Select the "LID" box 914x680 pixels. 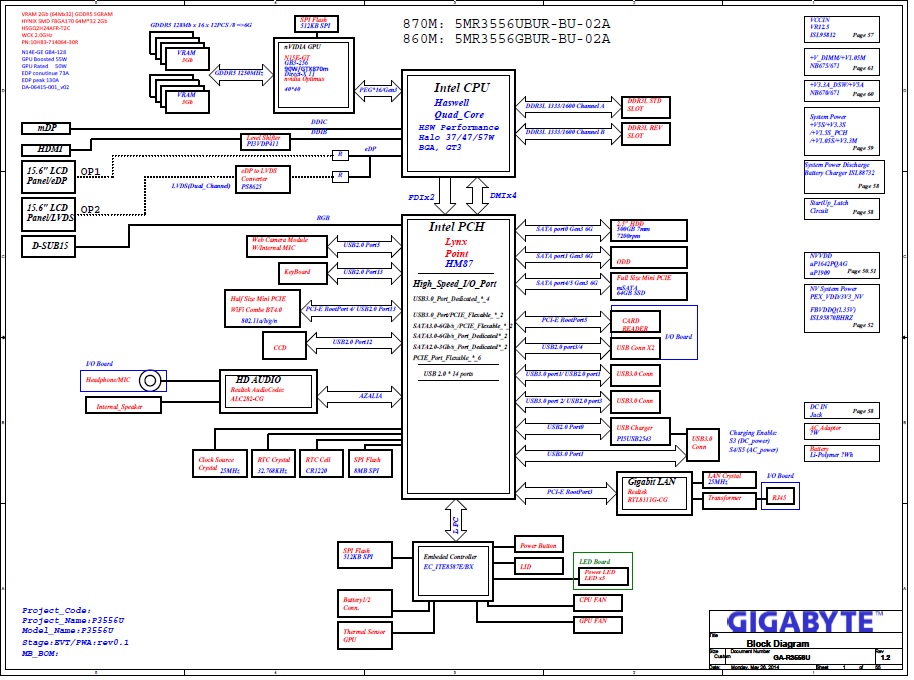tap(539, 566)
